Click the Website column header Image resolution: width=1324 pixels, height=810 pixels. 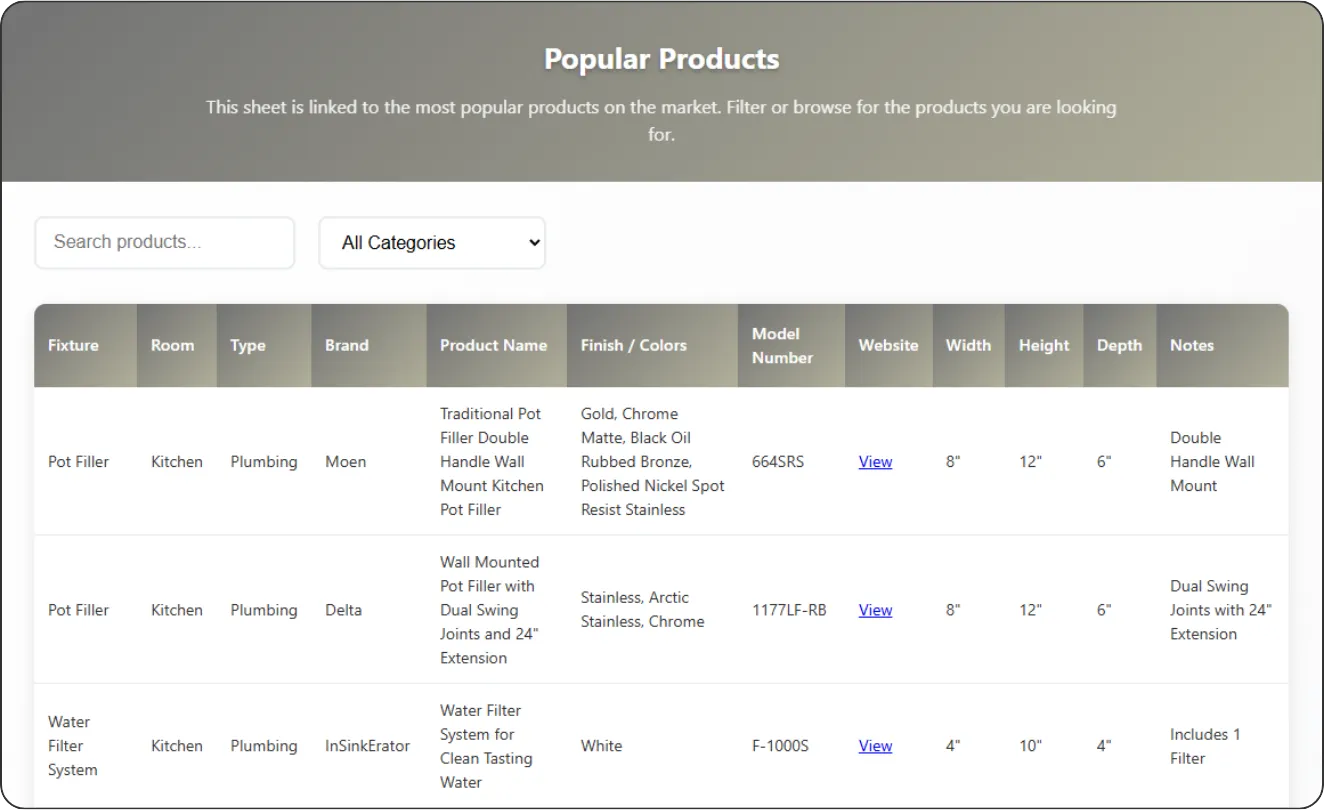pos(888,346)
